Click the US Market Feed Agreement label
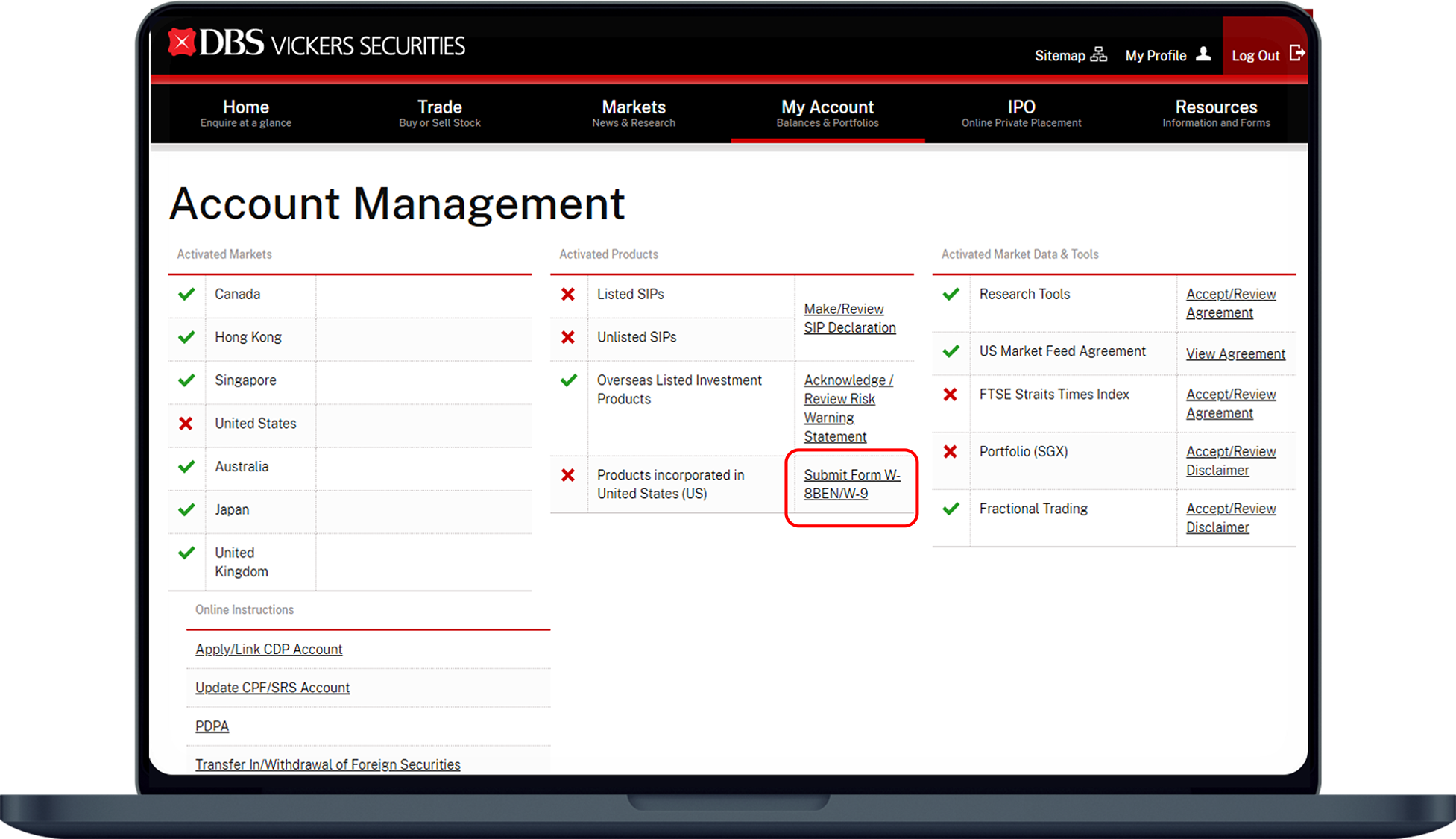The height and width of the screenshot is (839, 1456). (1062, 351)
